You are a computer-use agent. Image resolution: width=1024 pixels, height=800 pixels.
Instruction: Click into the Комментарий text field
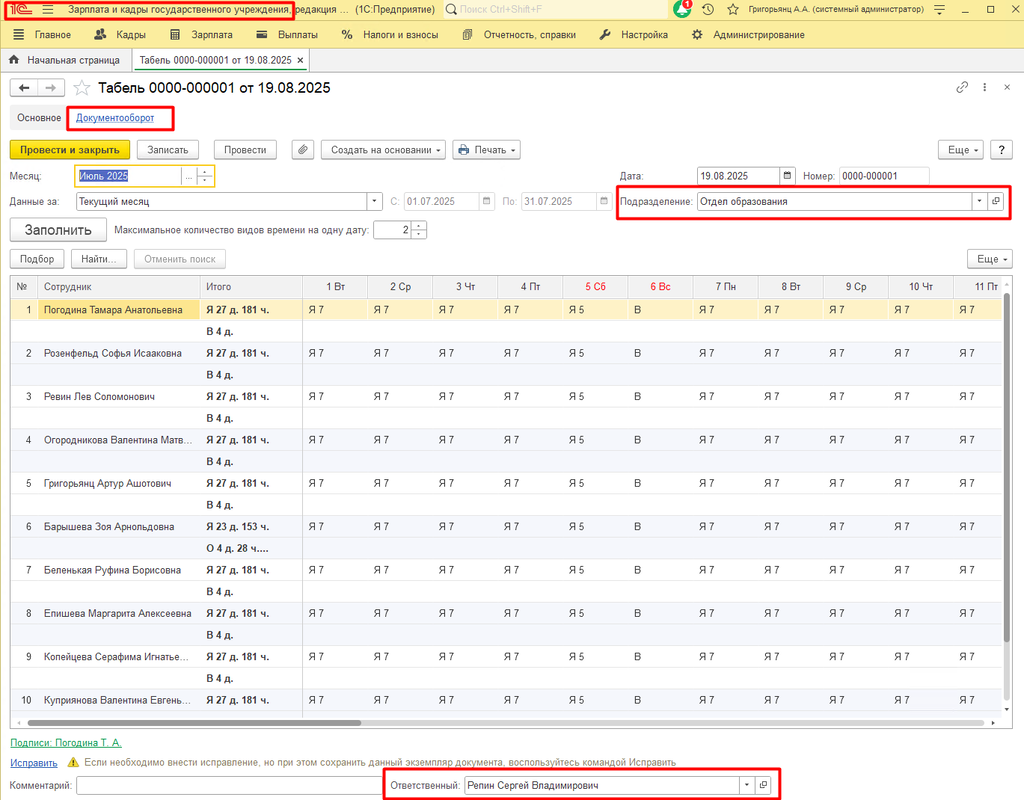click(x=228, y=786)
